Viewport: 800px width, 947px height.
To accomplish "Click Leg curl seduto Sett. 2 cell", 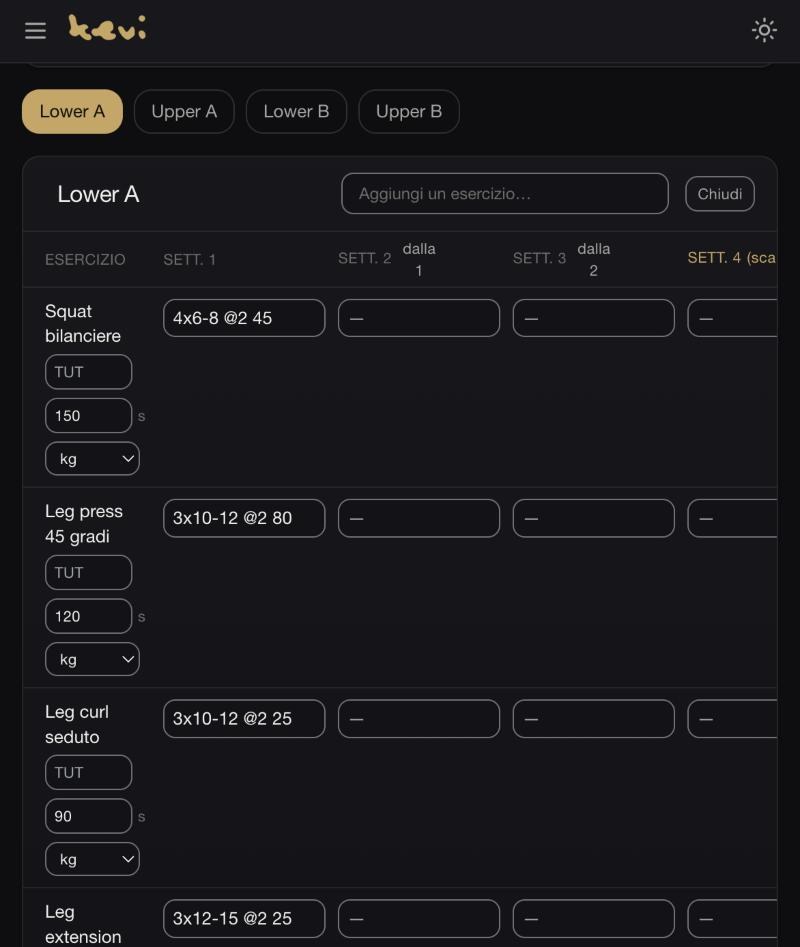I will tap(419, 719).
